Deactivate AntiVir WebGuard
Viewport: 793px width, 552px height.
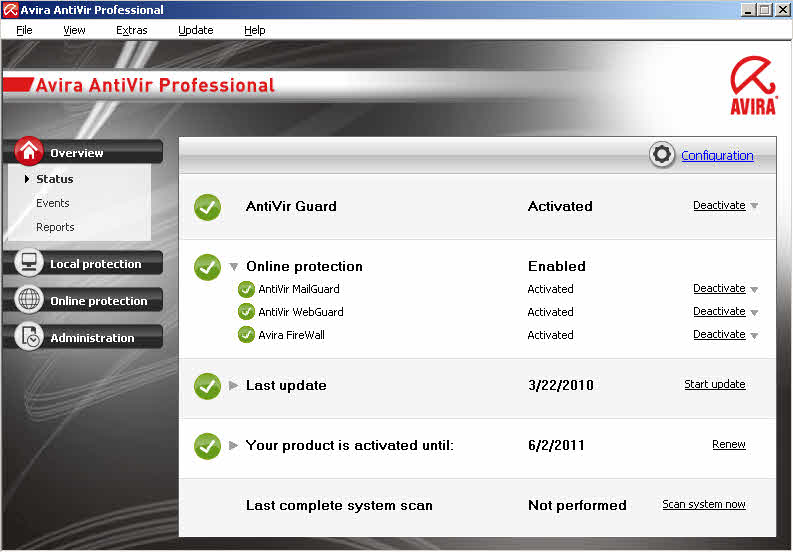click(x=719, y=311)
